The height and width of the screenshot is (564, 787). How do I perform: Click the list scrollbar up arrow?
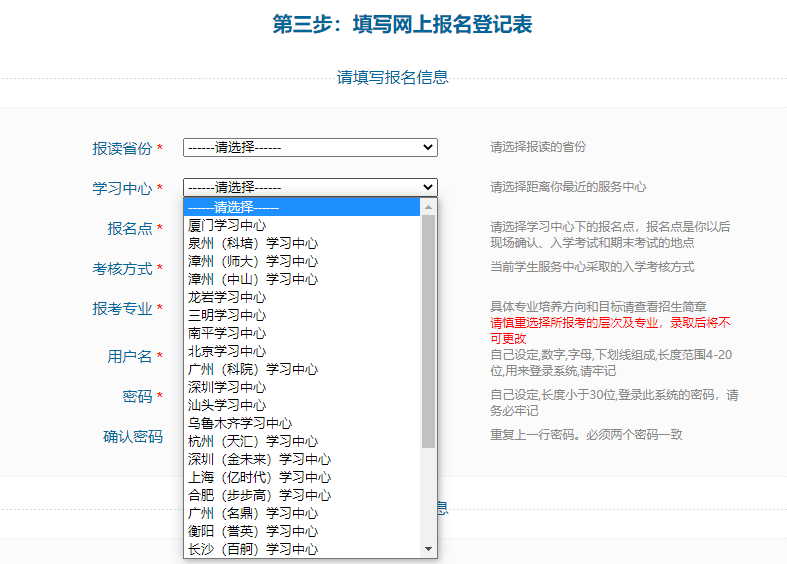(428, 207)
